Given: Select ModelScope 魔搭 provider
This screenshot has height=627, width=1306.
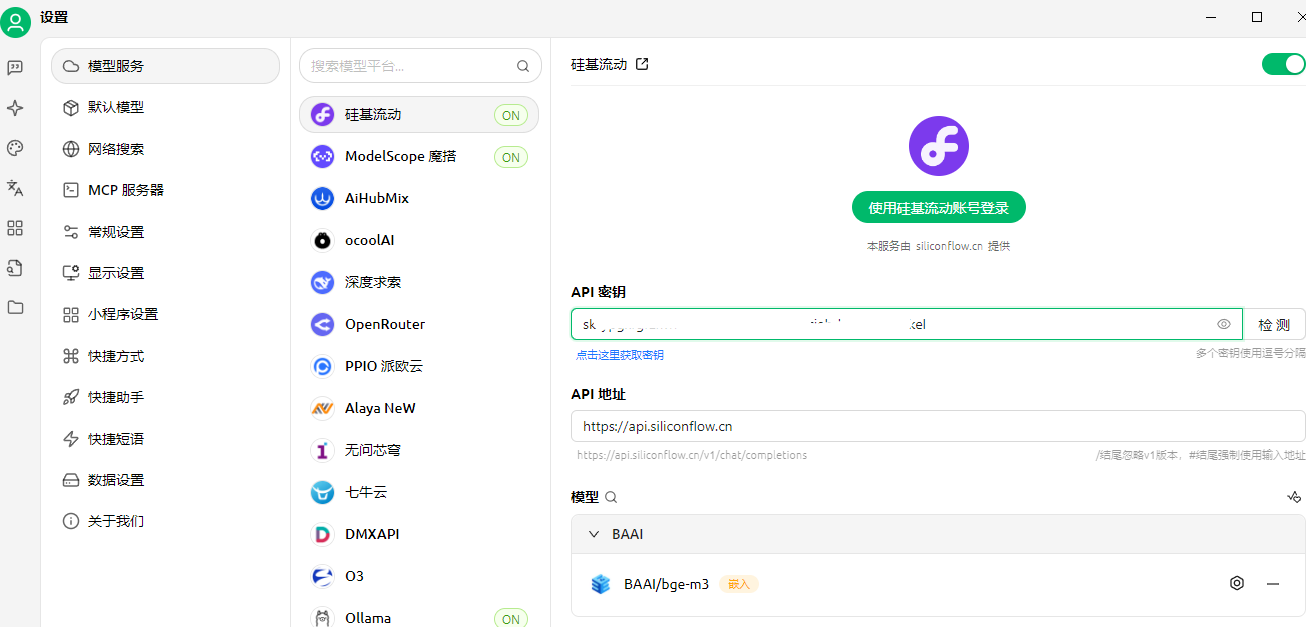Looking at the screenshot, I should click(x=419, y=157).
